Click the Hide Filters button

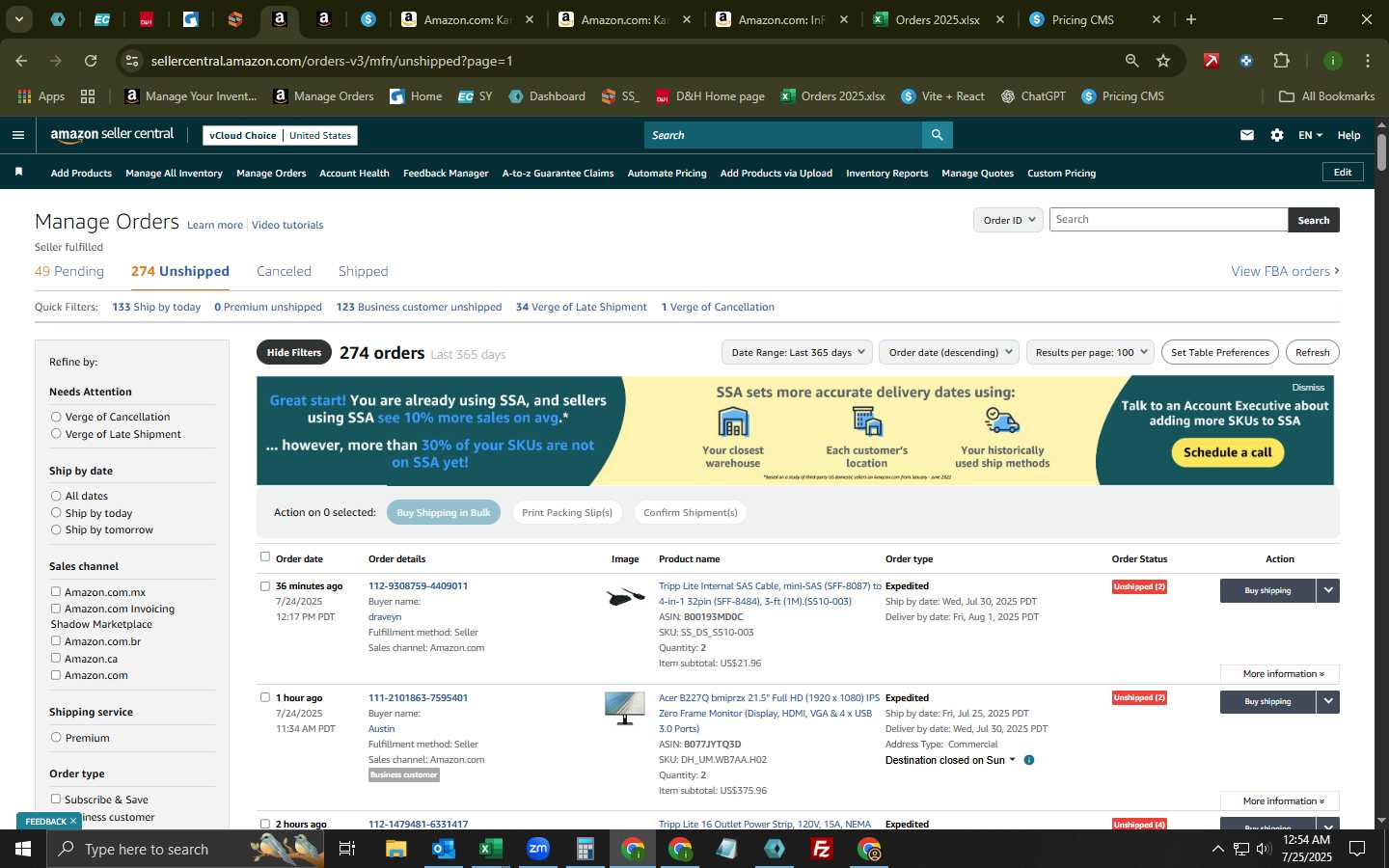point(294,352)
